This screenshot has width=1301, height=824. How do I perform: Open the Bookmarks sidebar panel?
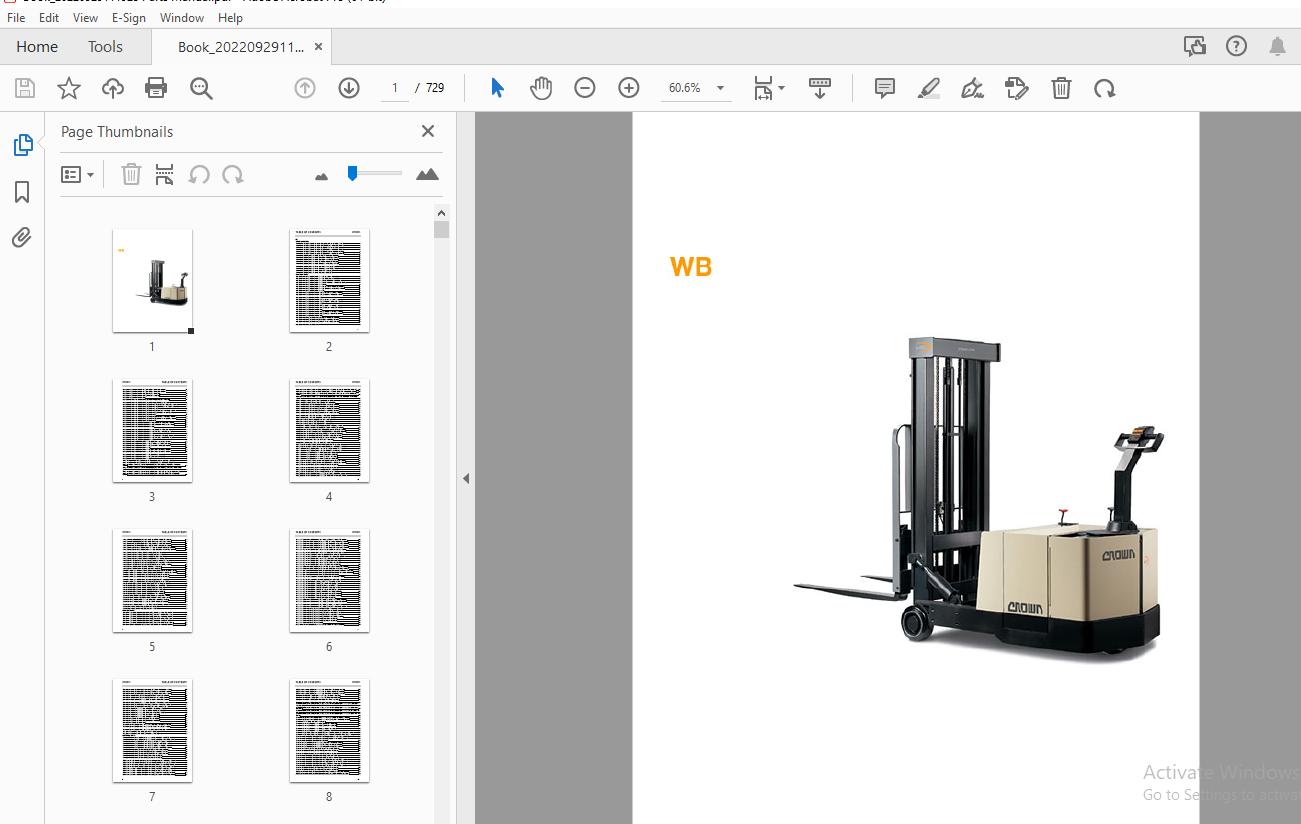coord(22,192)
